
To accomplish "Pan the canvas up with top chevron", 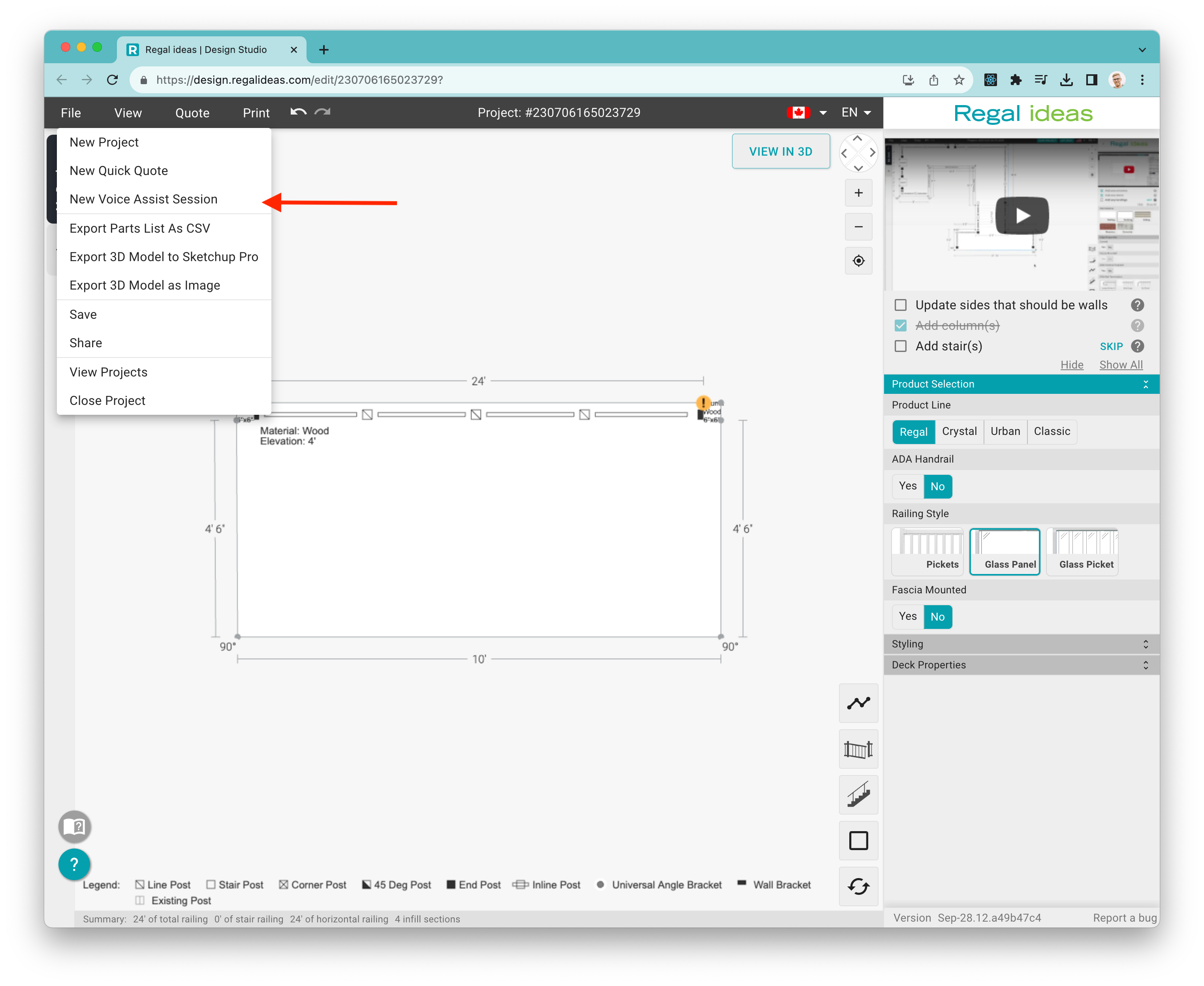I will (x=858, y=138).
